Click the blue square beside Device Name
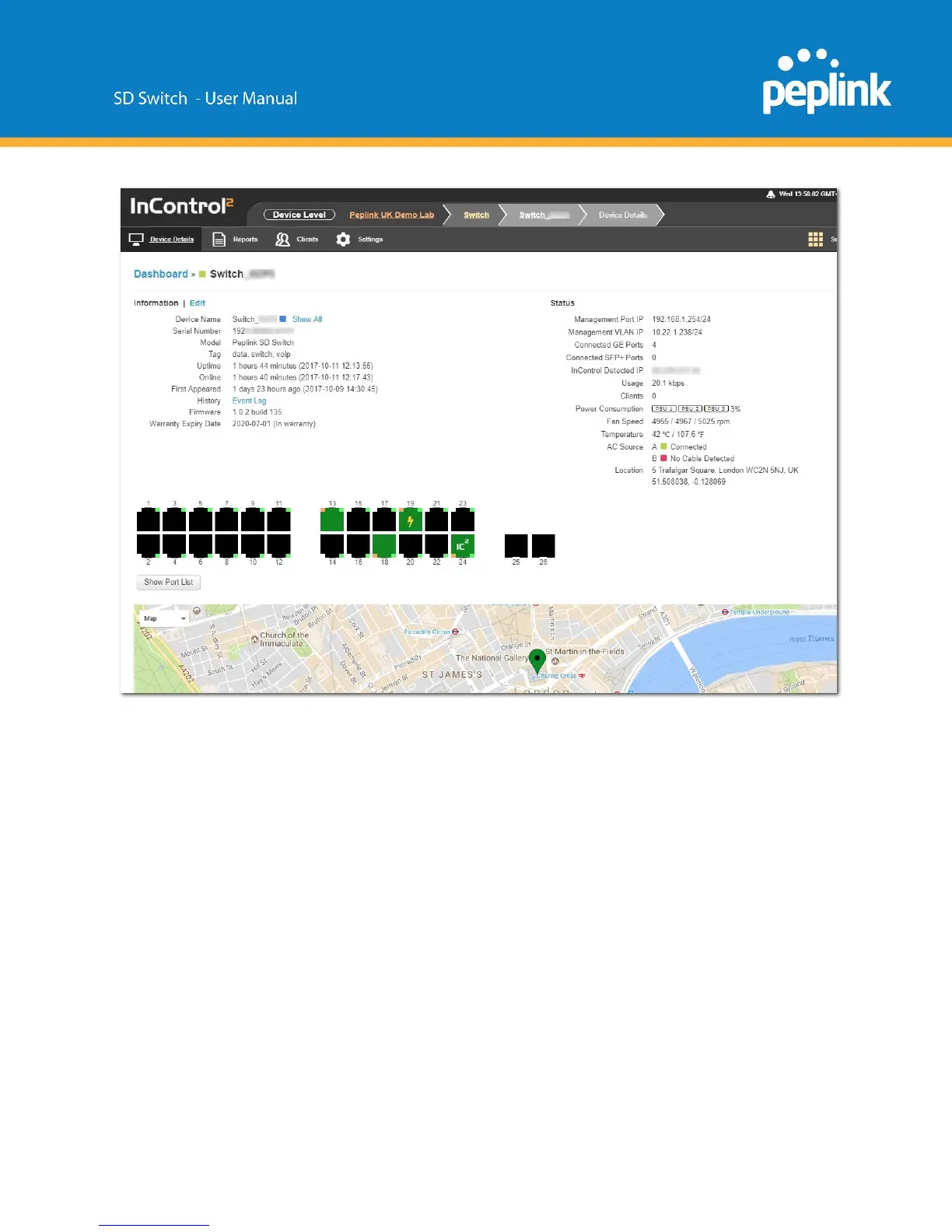952x1232 pixels. (283, 319)
